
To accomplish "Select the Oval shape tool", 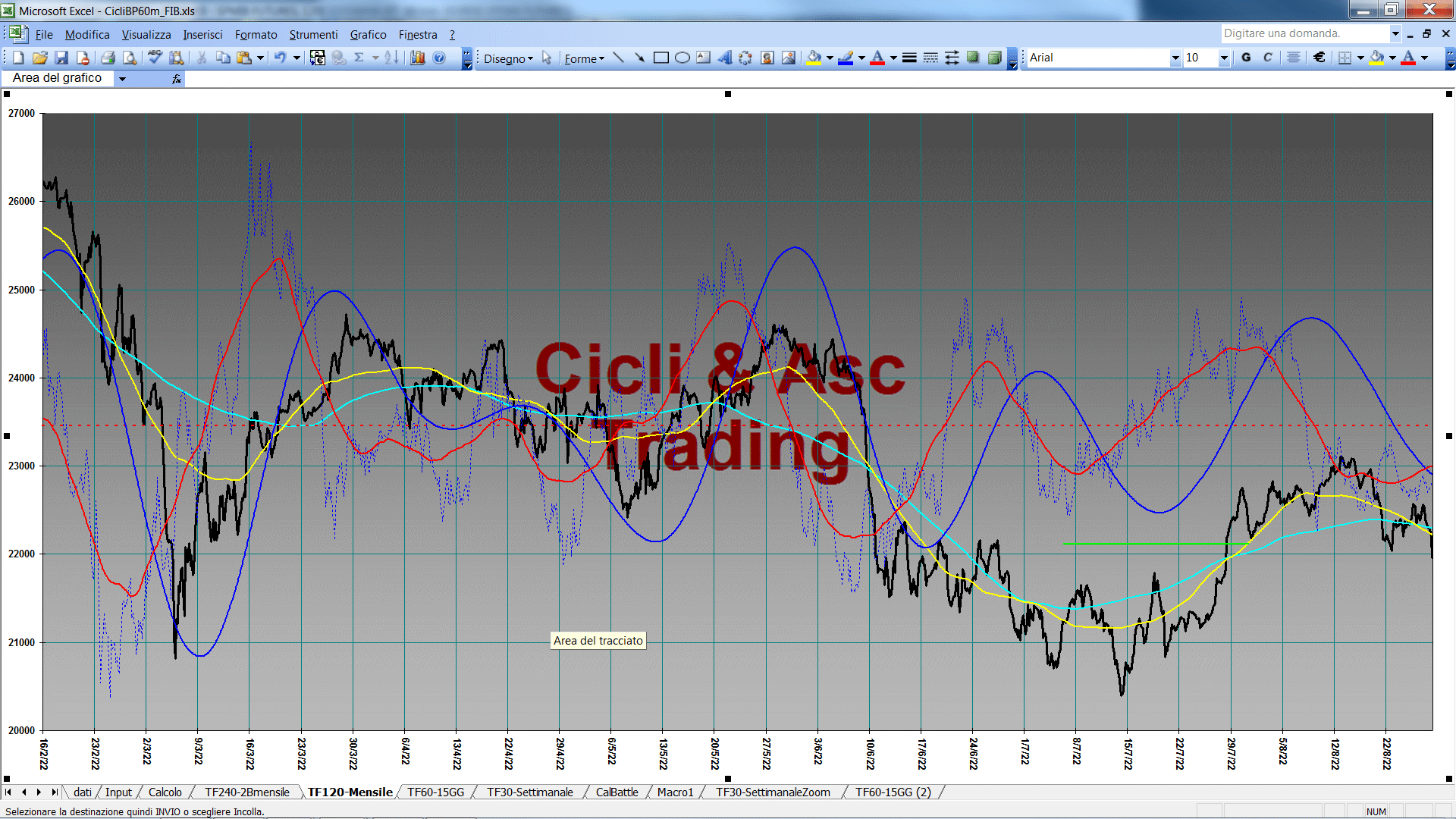I will tap(682, 58).
